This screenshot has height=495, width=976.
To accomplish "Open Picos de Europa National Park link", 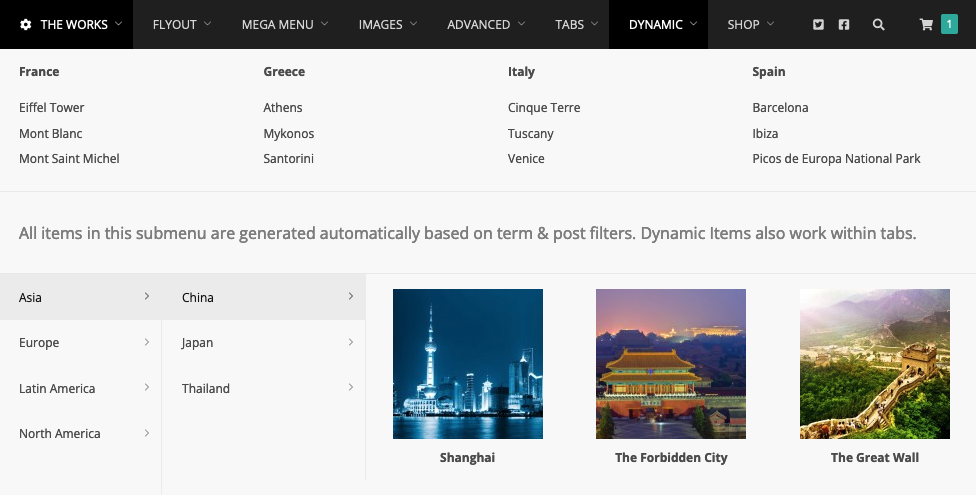I will pos(836,159).
